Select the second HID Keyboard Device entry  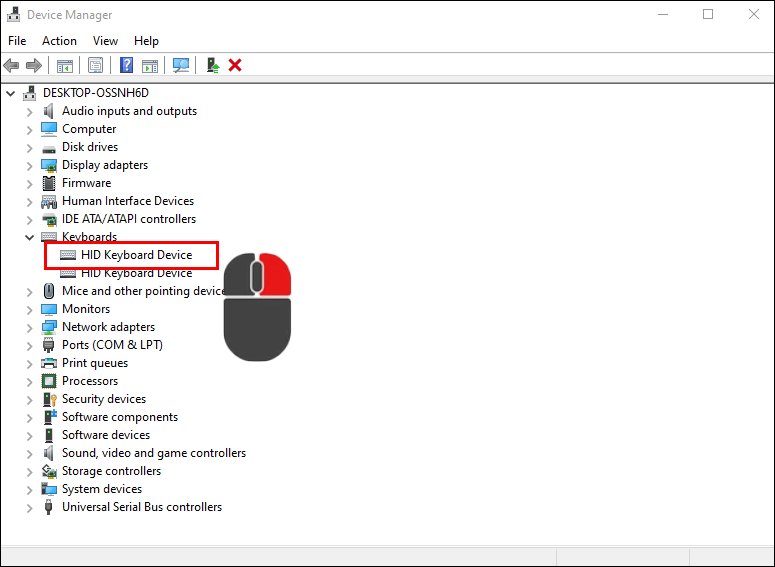click(136, 273)
